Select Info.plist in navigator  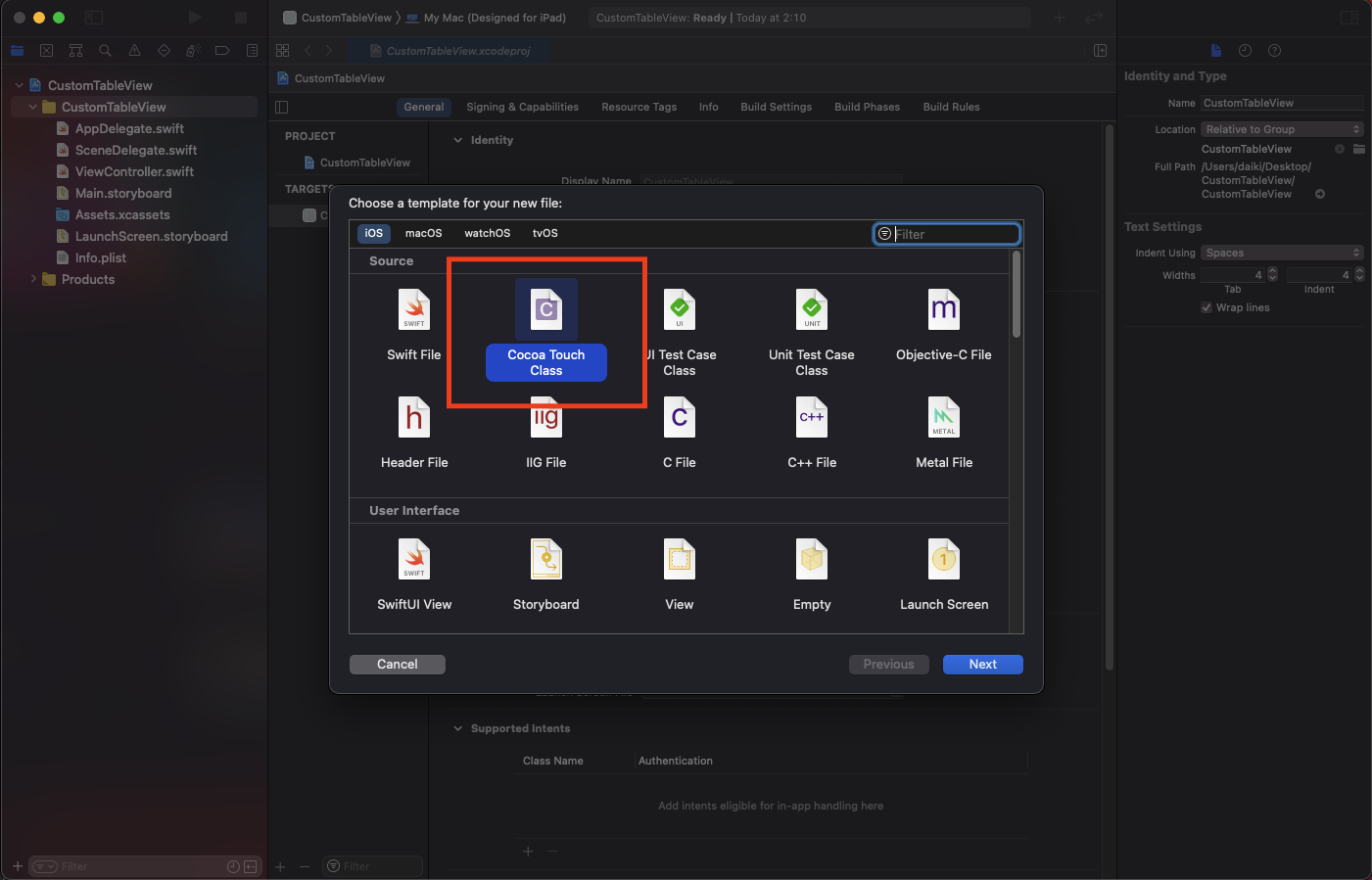101,257
